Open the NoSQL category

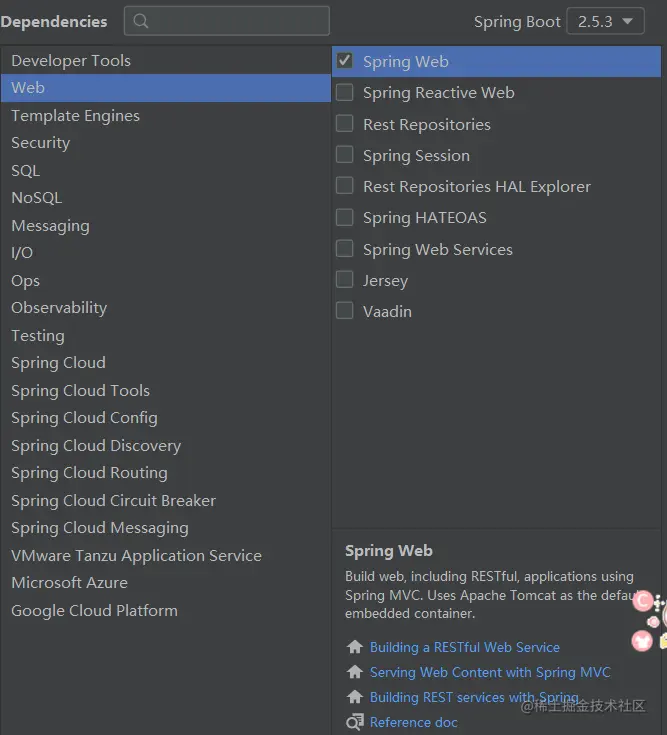165,197
